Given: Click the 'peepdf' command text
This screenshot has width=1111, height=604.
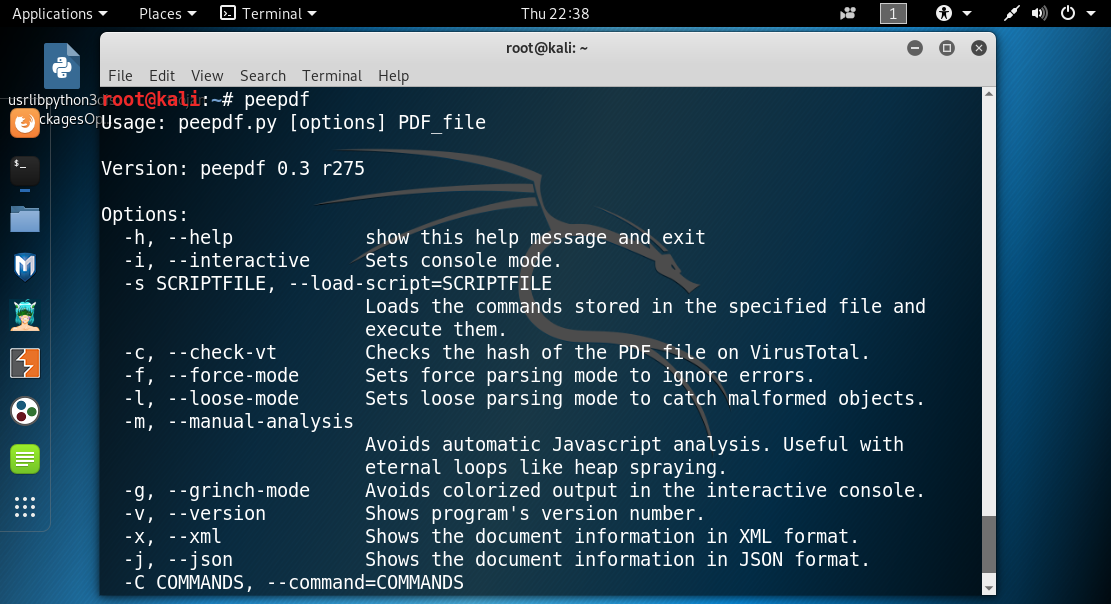Looking at the screenshot, I should click(277, 100).
